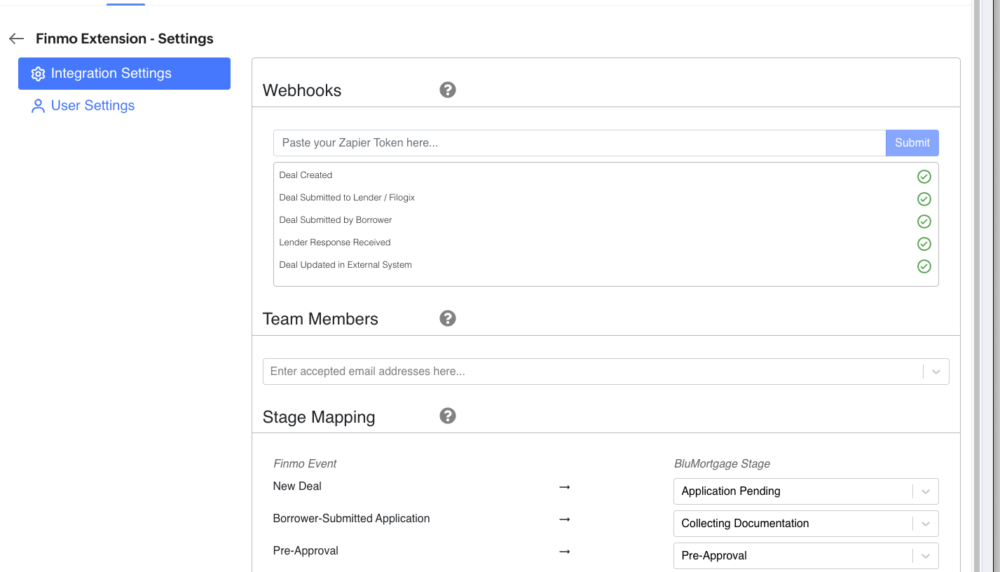Click the gear icon in Integration Settings
This screenshot has width=1000, height=572.
pyautogui.click(x=38, y=74)
